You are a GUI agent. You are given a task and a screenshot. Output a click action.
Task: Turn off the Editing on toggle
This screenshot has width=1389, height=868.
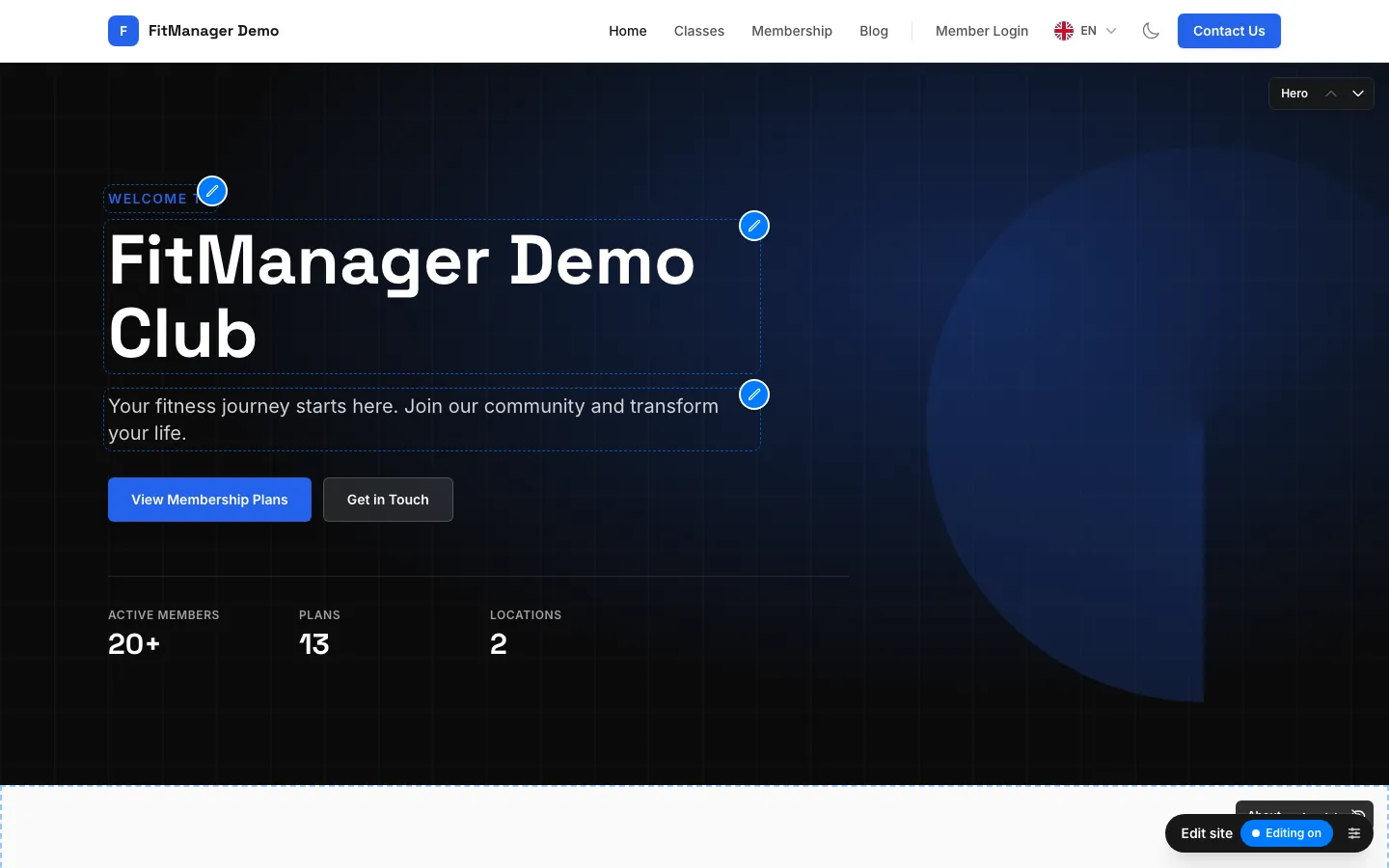(x=1287, y=833)
